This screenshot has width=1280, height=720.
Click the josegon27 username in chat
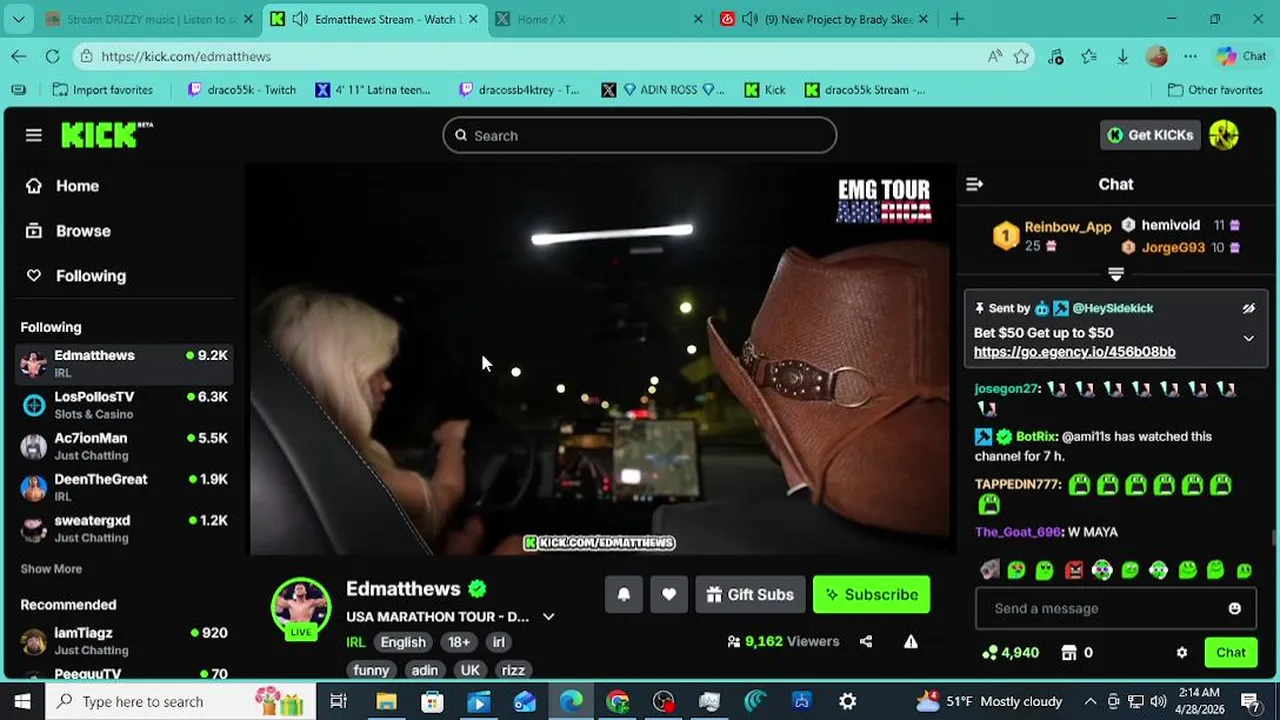1005,388
